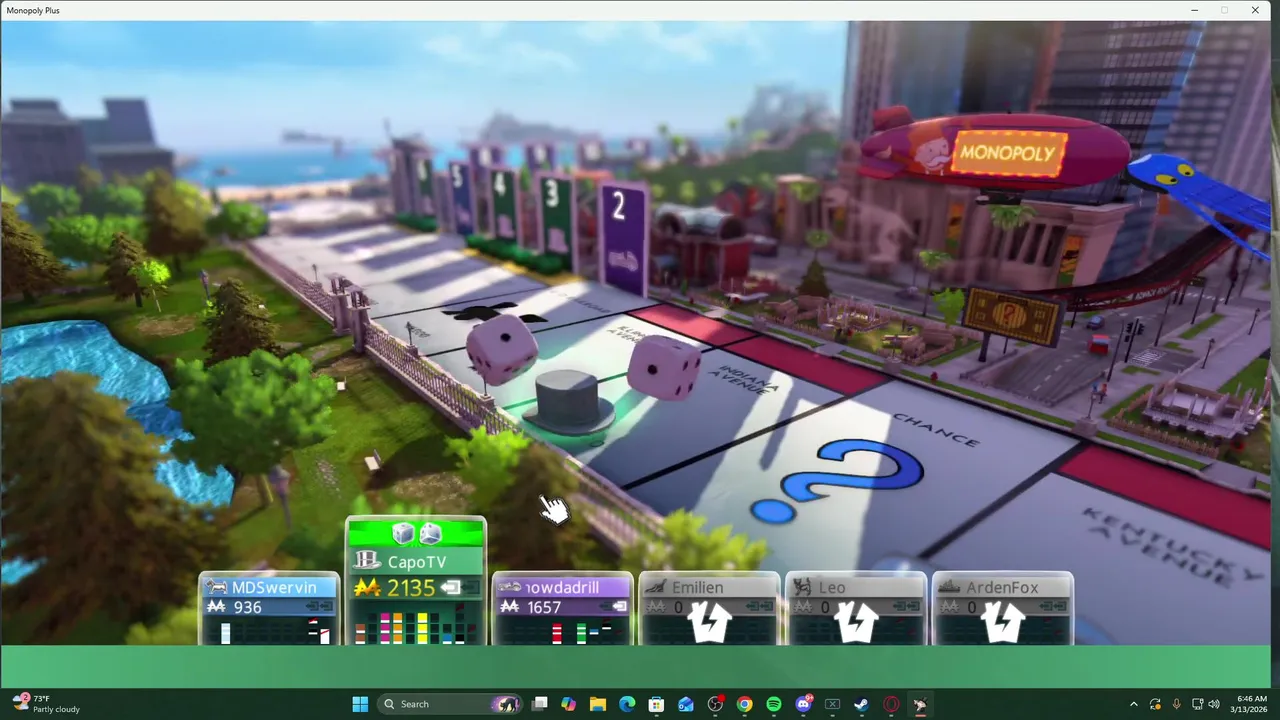This screenshot has width=1280, height=720.
Task: Click the Monopoly blimp sign
Action: [x=1007, y=153]
